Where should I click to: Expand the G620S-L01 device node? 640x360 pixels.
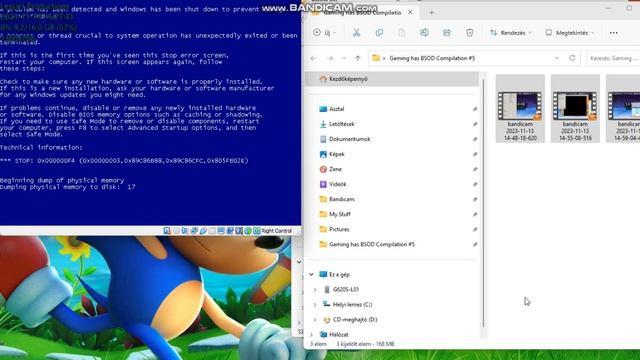(x=315, y=289)
